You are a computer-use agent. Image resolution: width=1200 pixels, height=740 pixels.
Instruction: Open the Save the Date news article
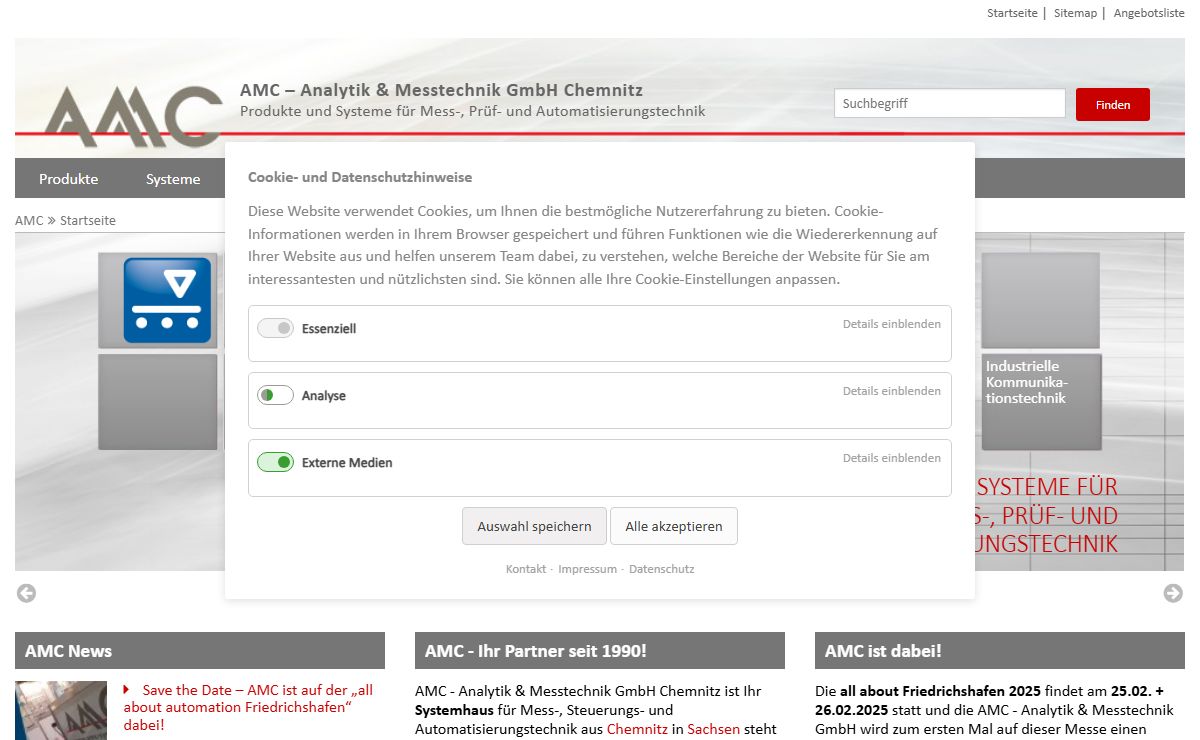(248, 706)
